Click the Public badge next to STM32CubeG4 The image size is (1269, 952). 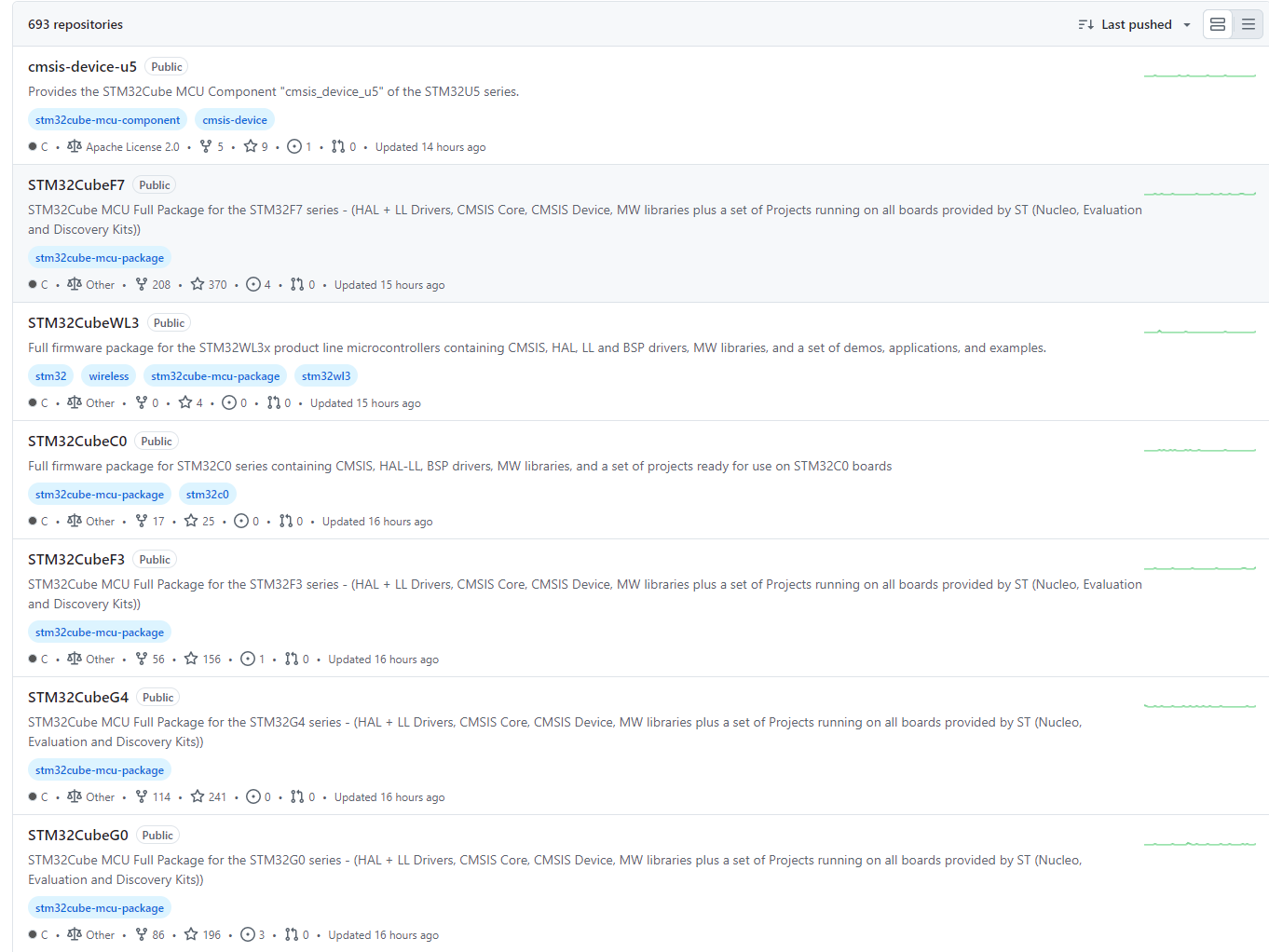pyautogui.click(x=158, y=698)
